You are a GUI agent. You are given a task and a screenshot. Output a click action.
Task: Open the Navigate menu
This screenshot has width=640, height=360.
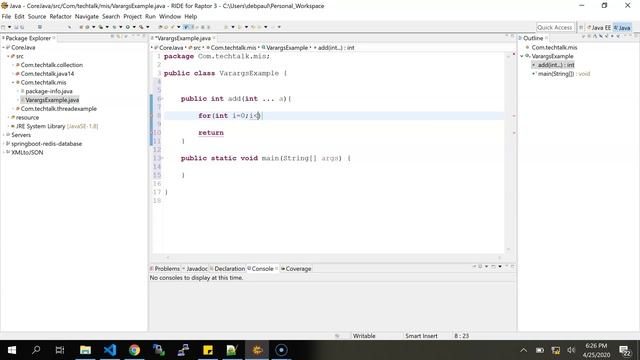87,16
